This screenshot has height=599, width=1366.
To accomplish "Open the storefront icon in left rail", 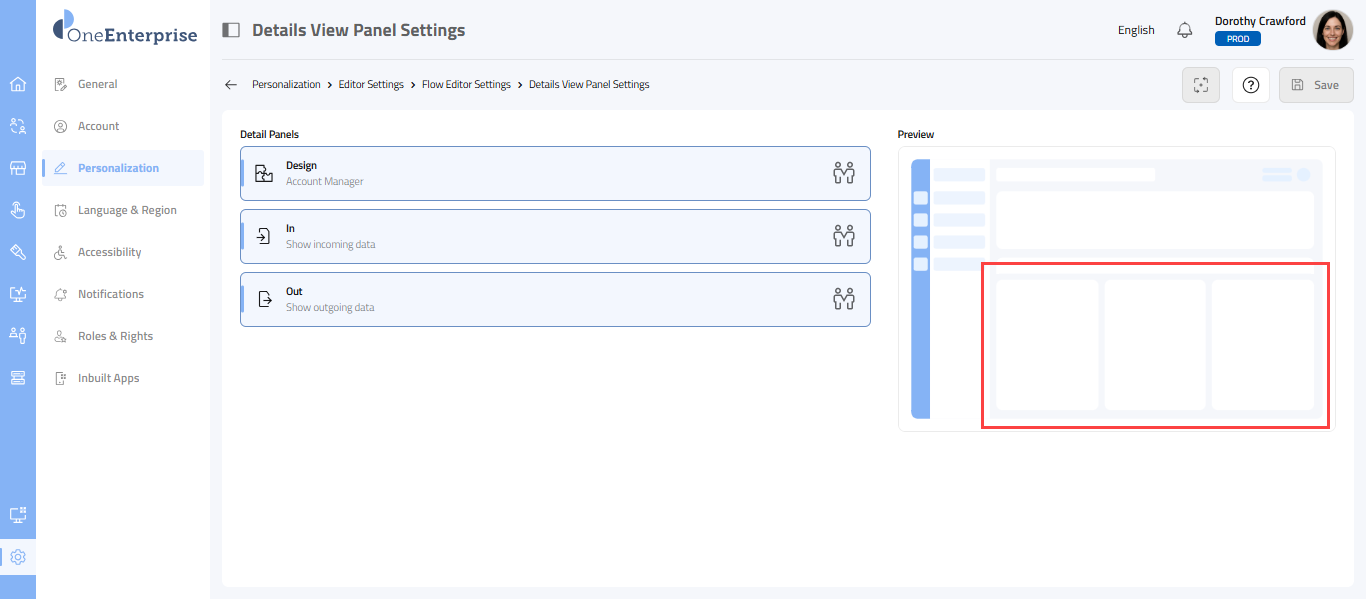I will [17, 168].
